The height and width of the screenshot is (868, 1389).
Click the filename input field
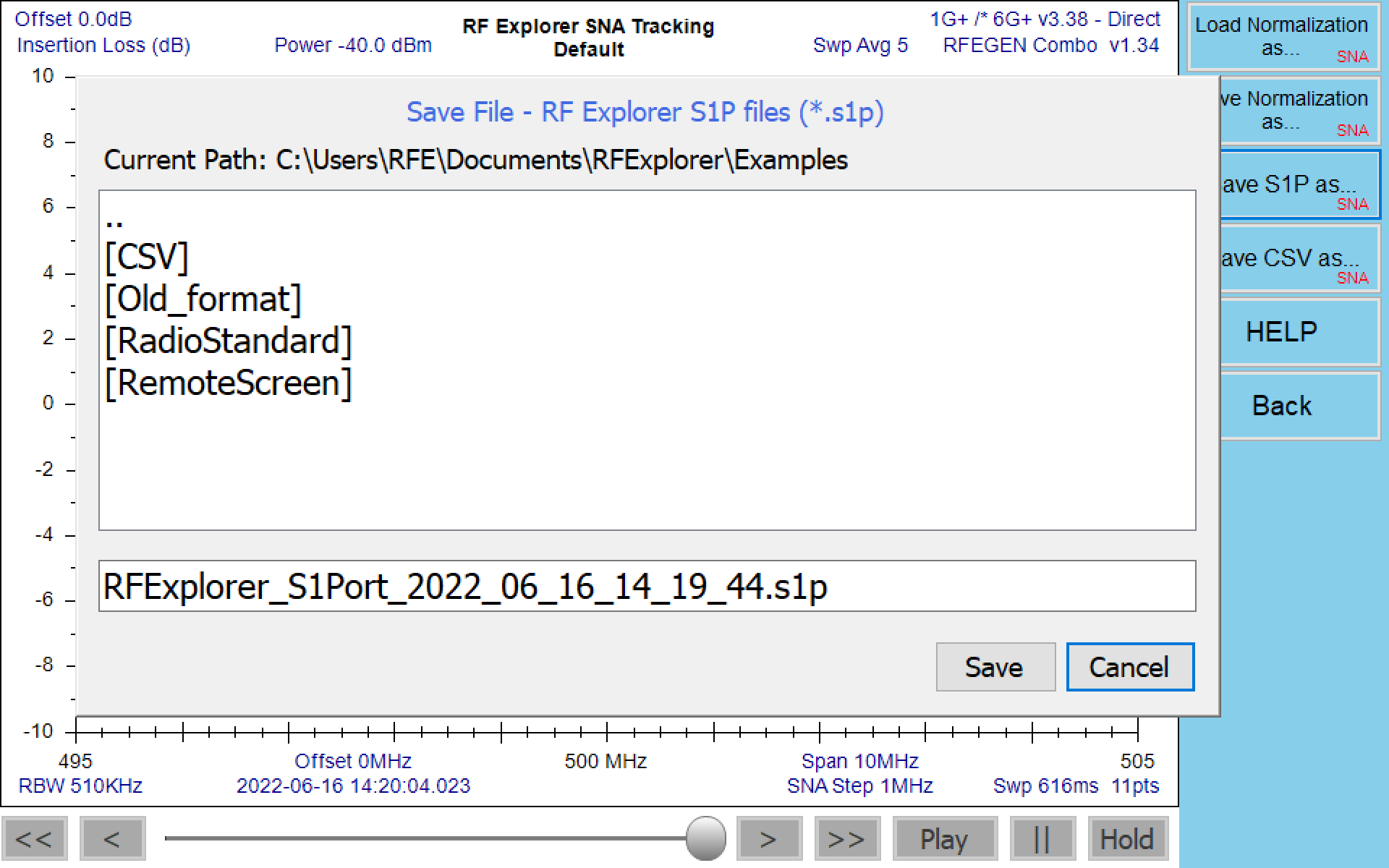click(x=647, y=586)
